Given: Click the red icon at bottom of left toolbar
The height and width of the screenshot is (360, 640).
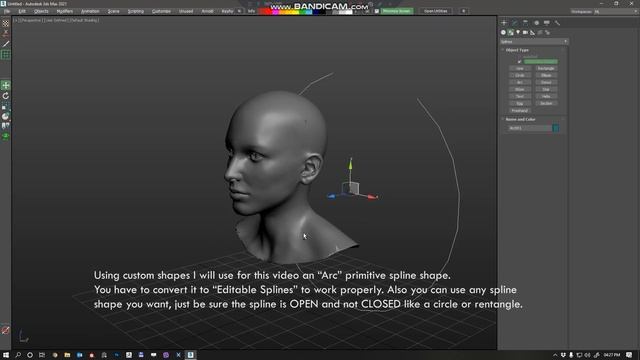Looking at the screenshot, I should coord(6,330).
